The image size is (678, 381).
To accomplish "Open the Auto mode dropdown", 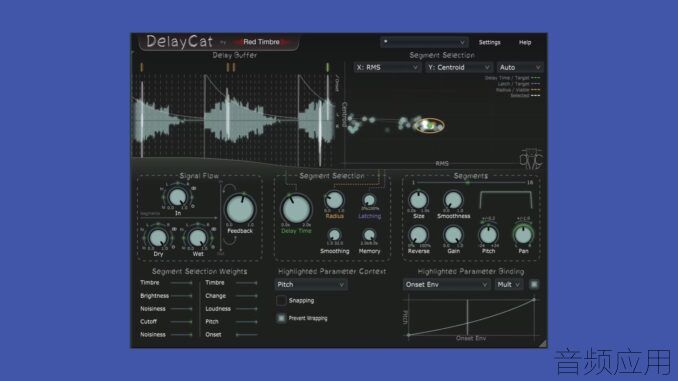I will [x=519, y=67].
